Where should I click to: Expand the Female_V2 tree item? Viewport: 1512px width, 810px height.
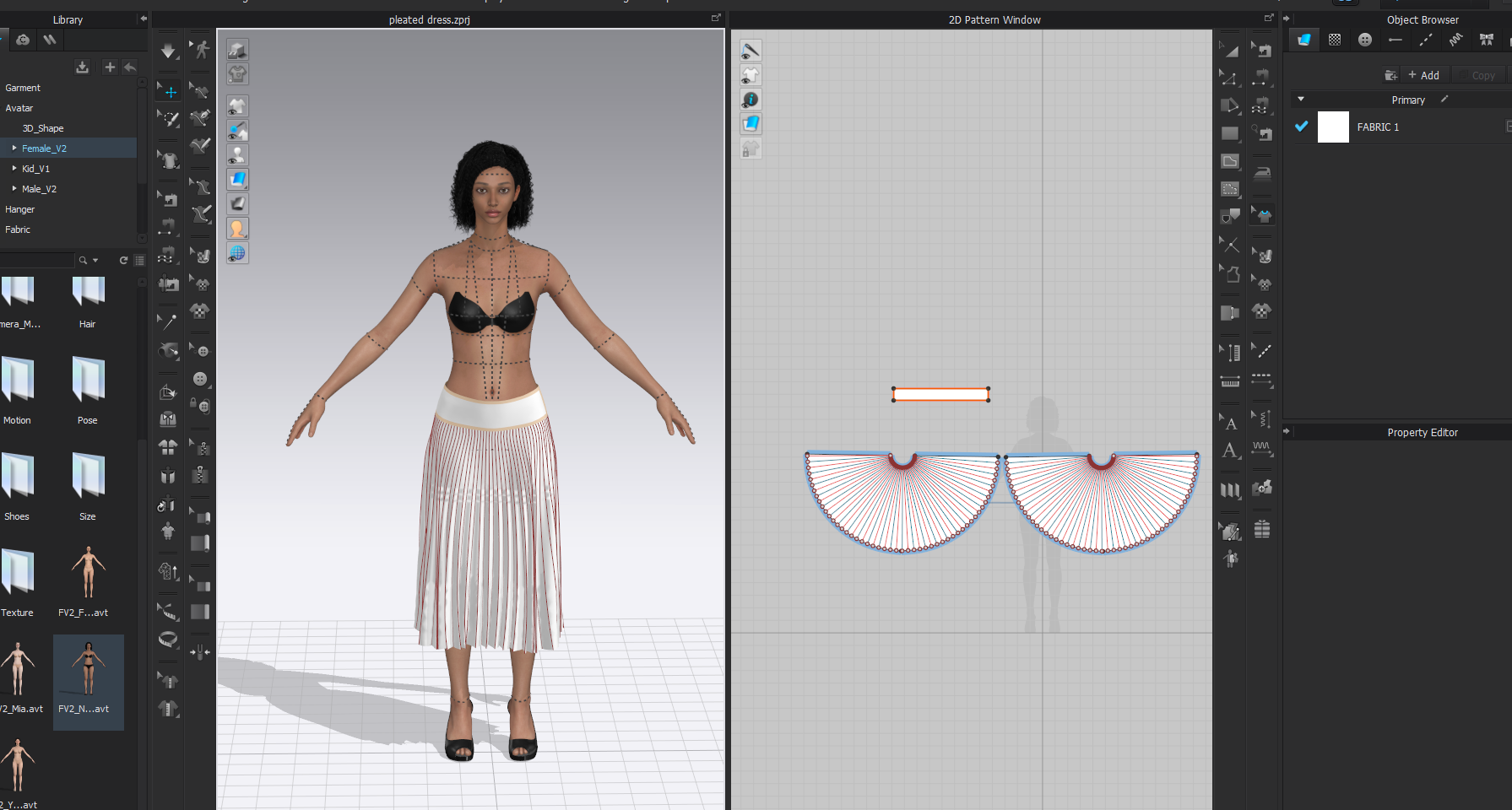coord(13,148)
